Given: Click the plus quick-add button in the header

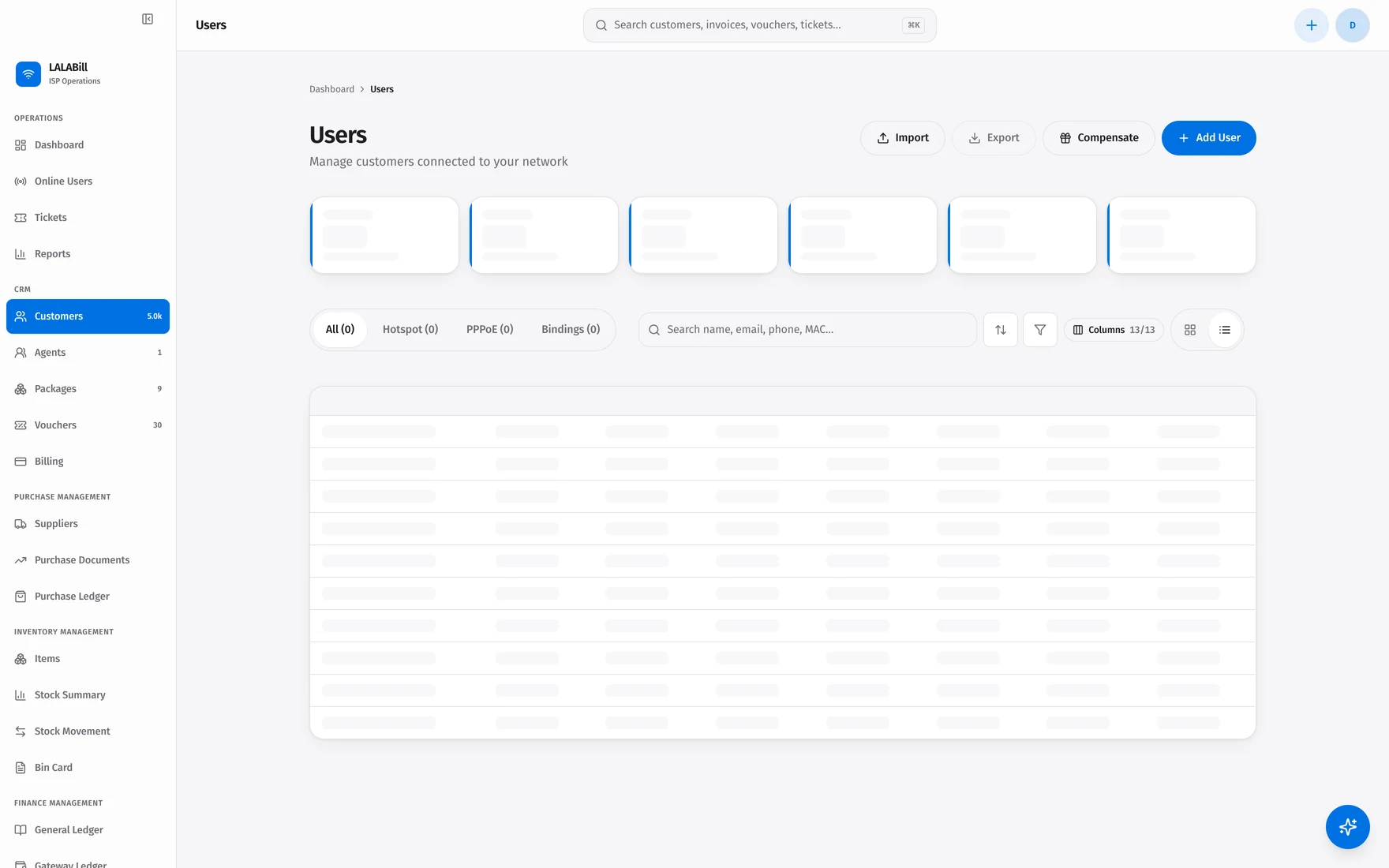Looking at the screenshot, I should tap(1312, 25).
